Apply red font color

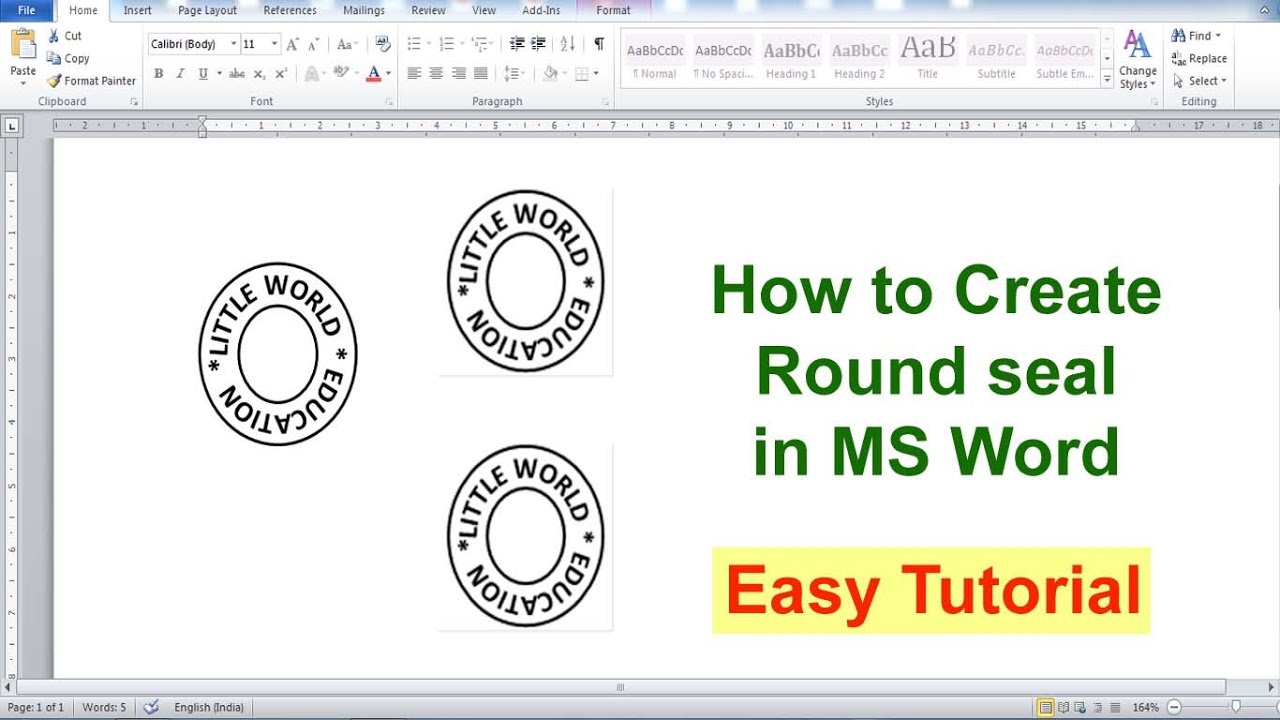pyautogui.click(x=373, y=73)
